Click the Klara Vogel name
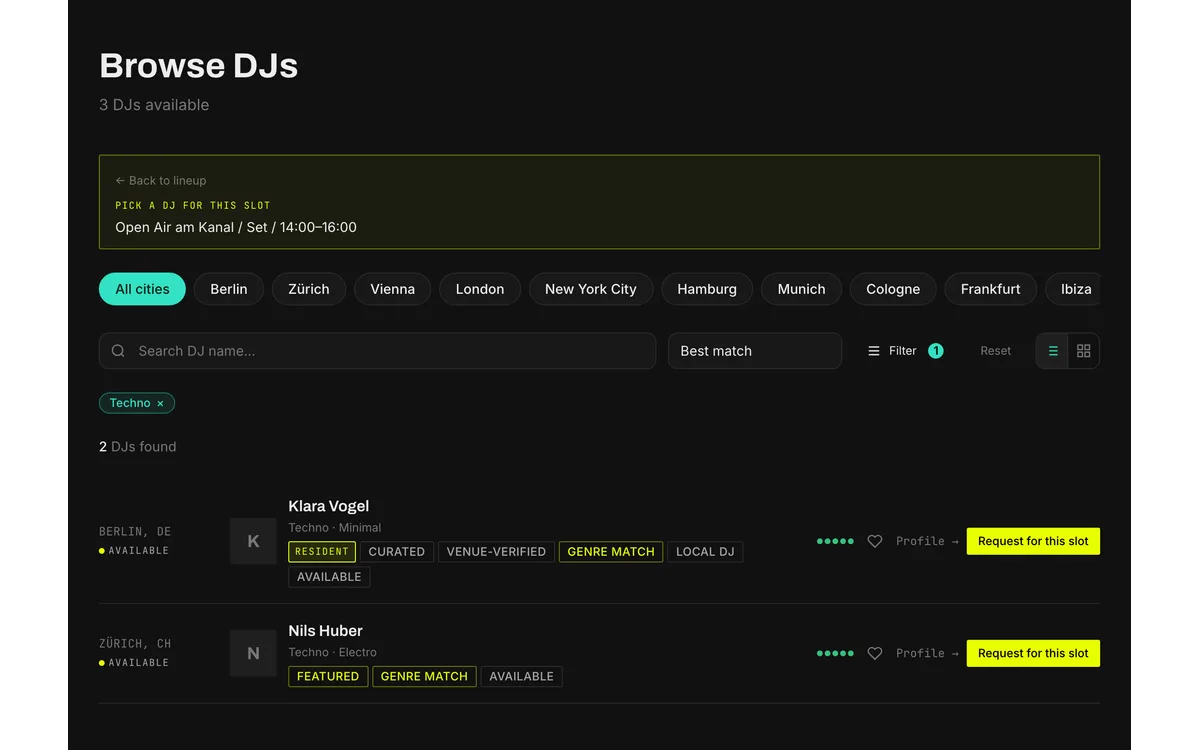This screenshot has height=750, width=1200. pos(329,506)
